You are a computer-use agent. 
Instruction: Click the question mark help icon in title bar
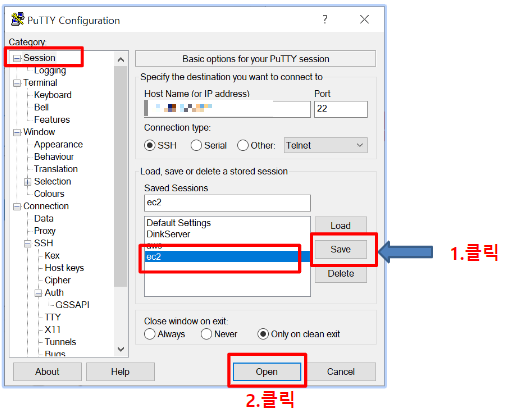click(x=325, y=19)
